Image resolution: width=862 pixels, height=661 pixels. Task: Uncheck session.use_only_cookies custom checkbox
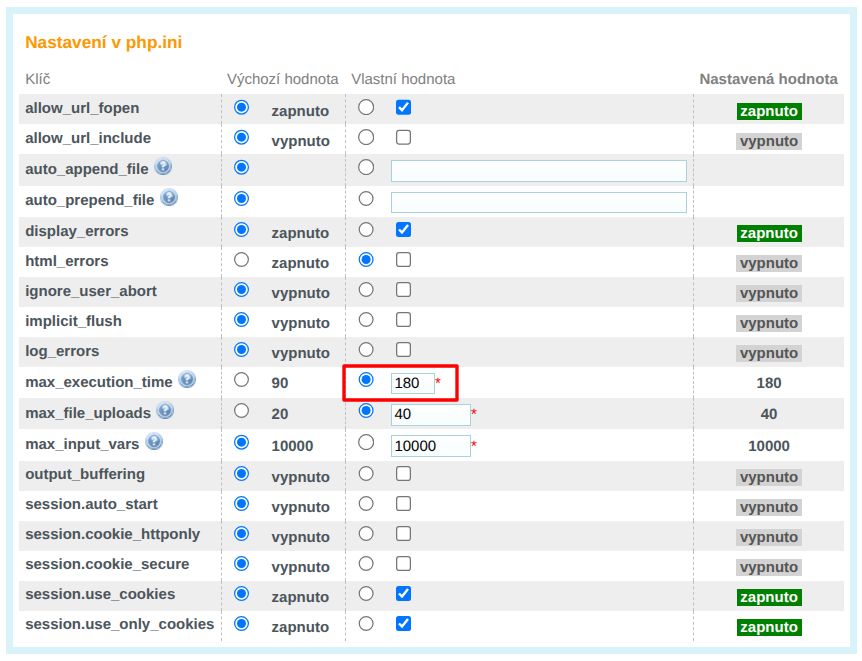(x=403, y=623)
